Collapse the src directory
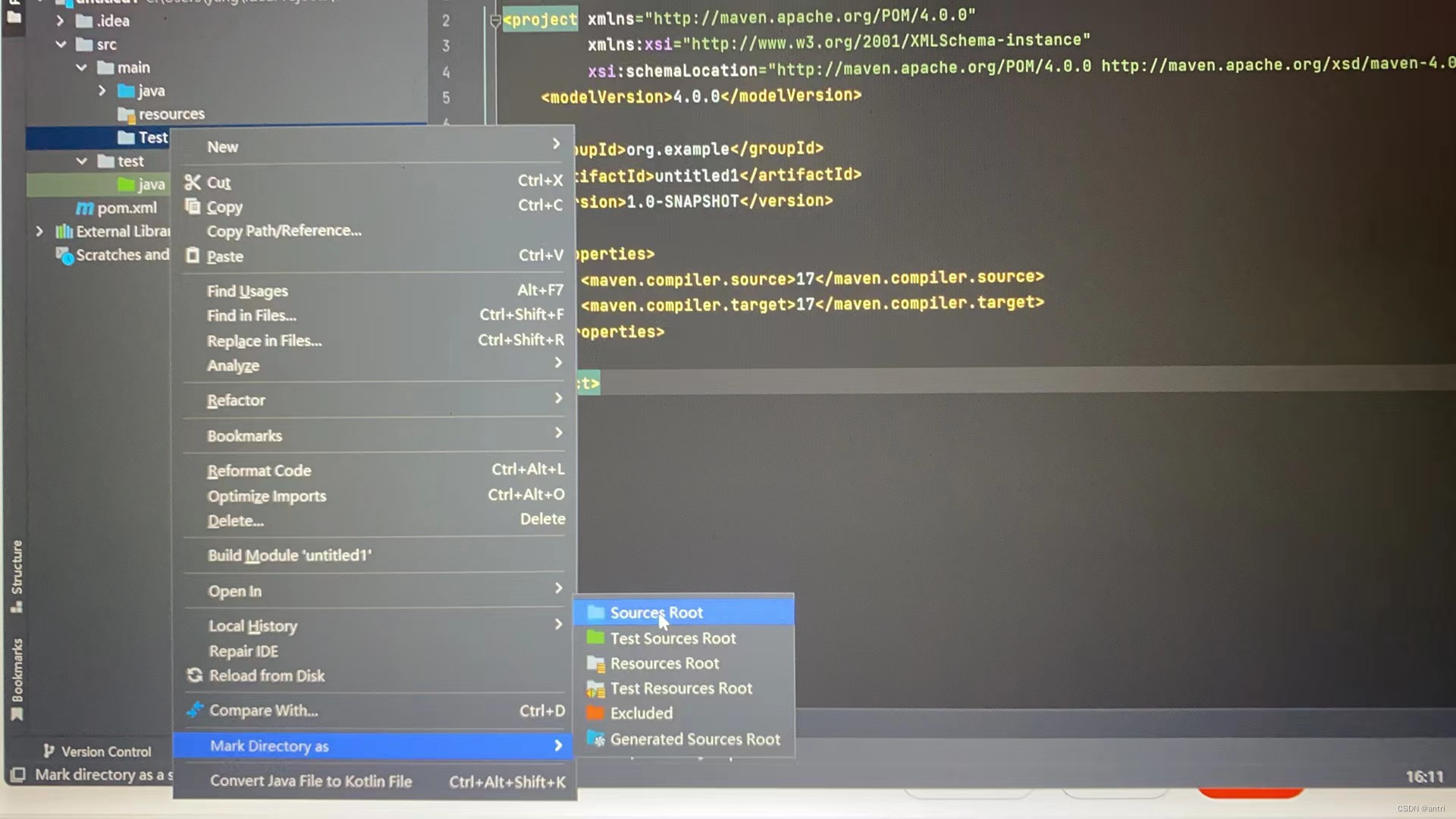 tap(61, 44)
